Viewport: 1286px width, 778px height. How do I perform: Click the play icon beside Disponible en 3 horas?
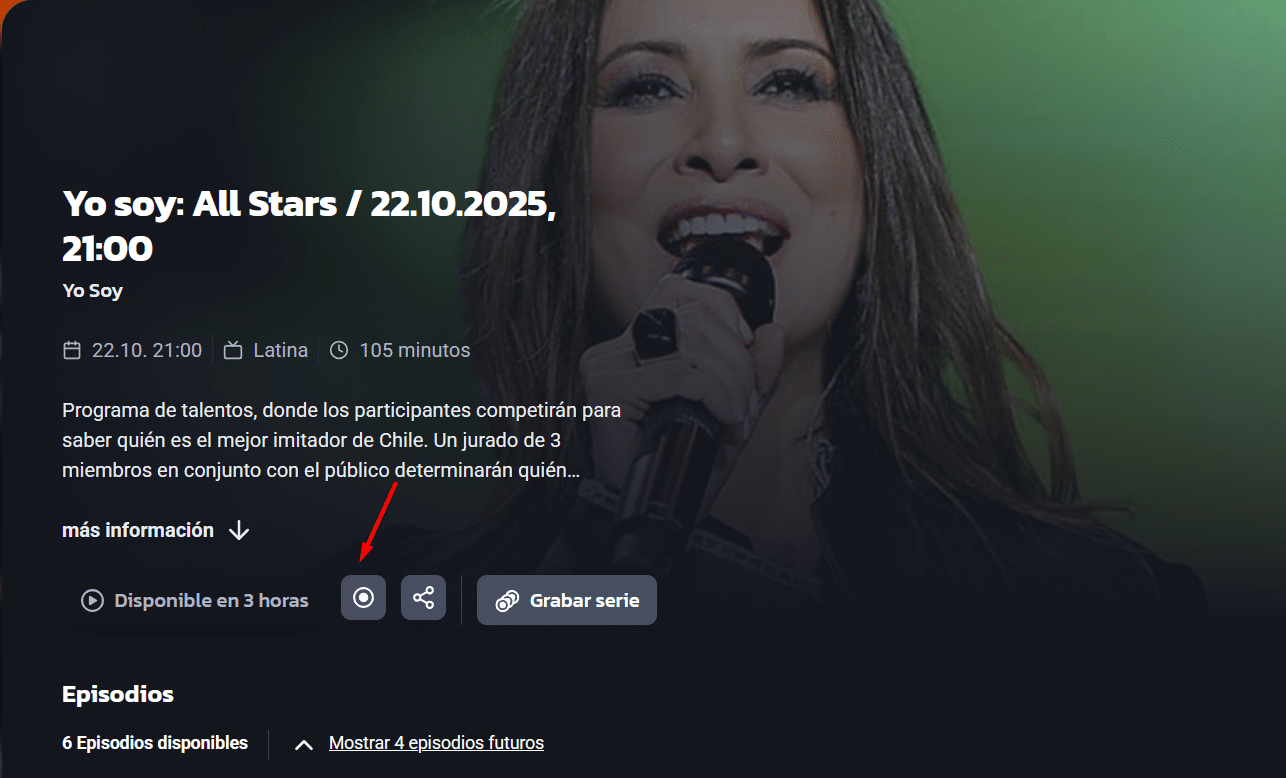(92, 601)
